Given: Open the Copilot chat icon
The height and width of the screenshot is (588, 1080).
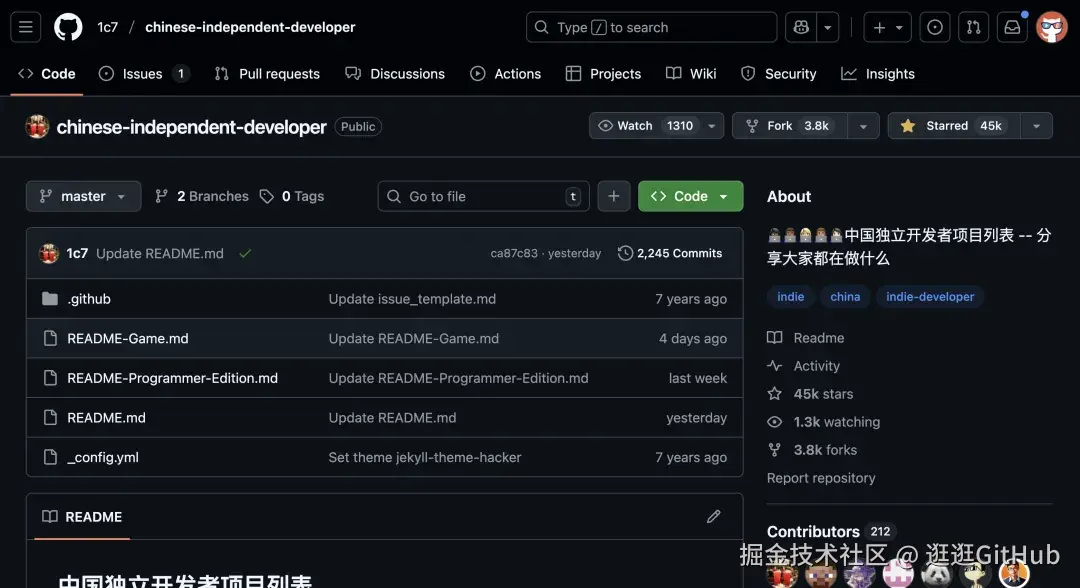Looking at the screenshot, I should tap(801, 27).
